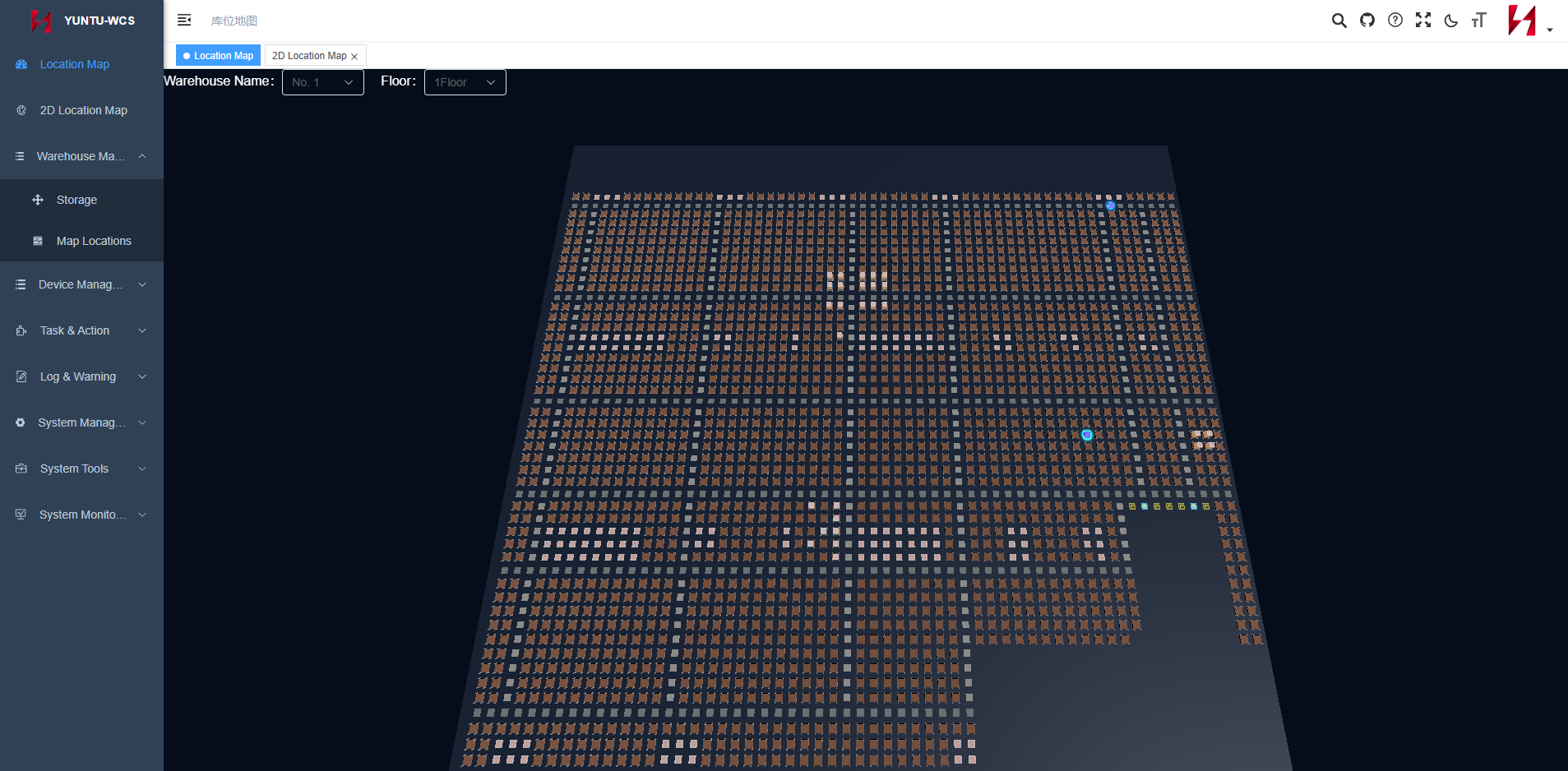Collapse the sidebar with hamburger toggle
The width and height of the screenshot is (1568, 771).
point(184,21)
